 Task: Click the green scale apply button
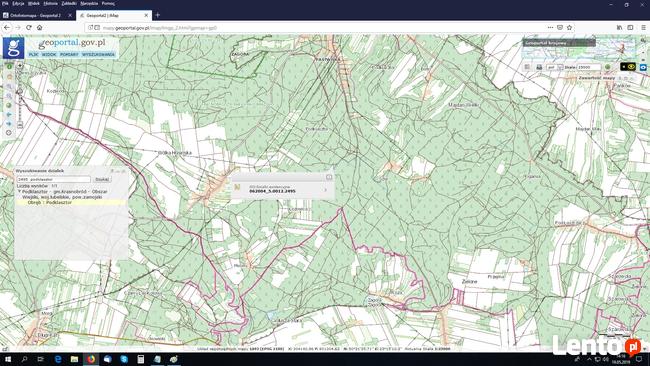(x=607, y=67)
